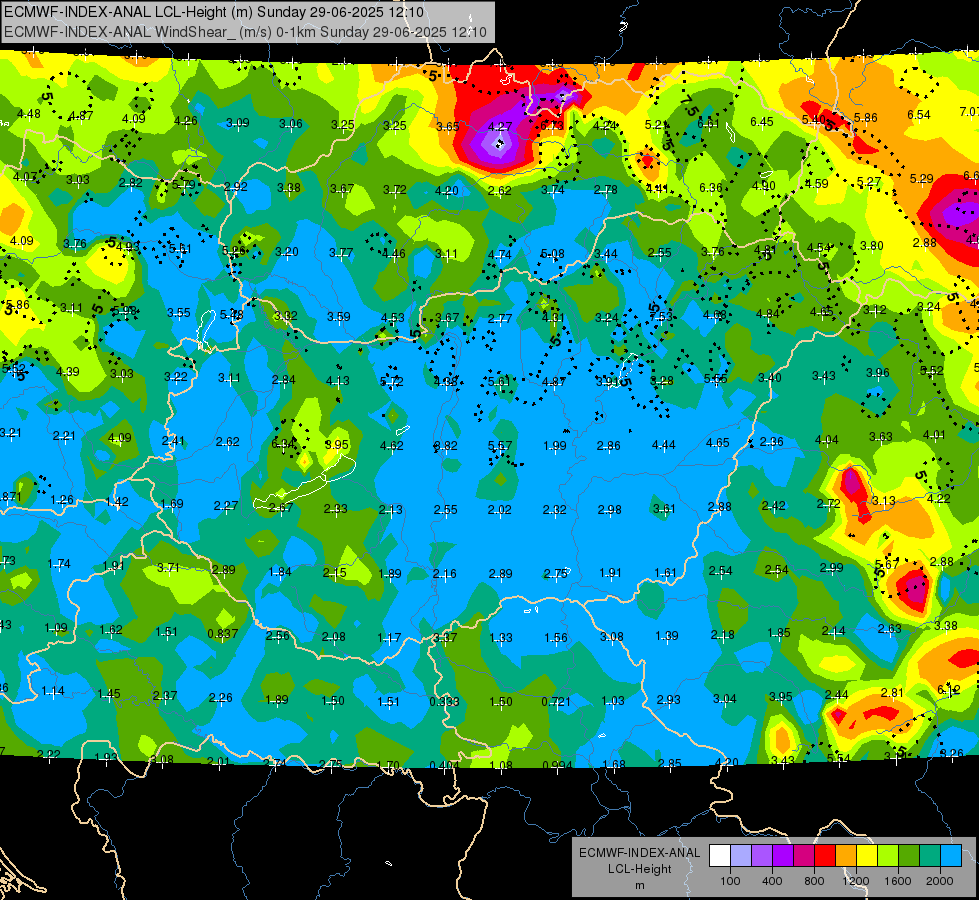This screenshot has height=900, width=979.
Task: Click the wind shear value 1.03
Action: pos(612,701)
